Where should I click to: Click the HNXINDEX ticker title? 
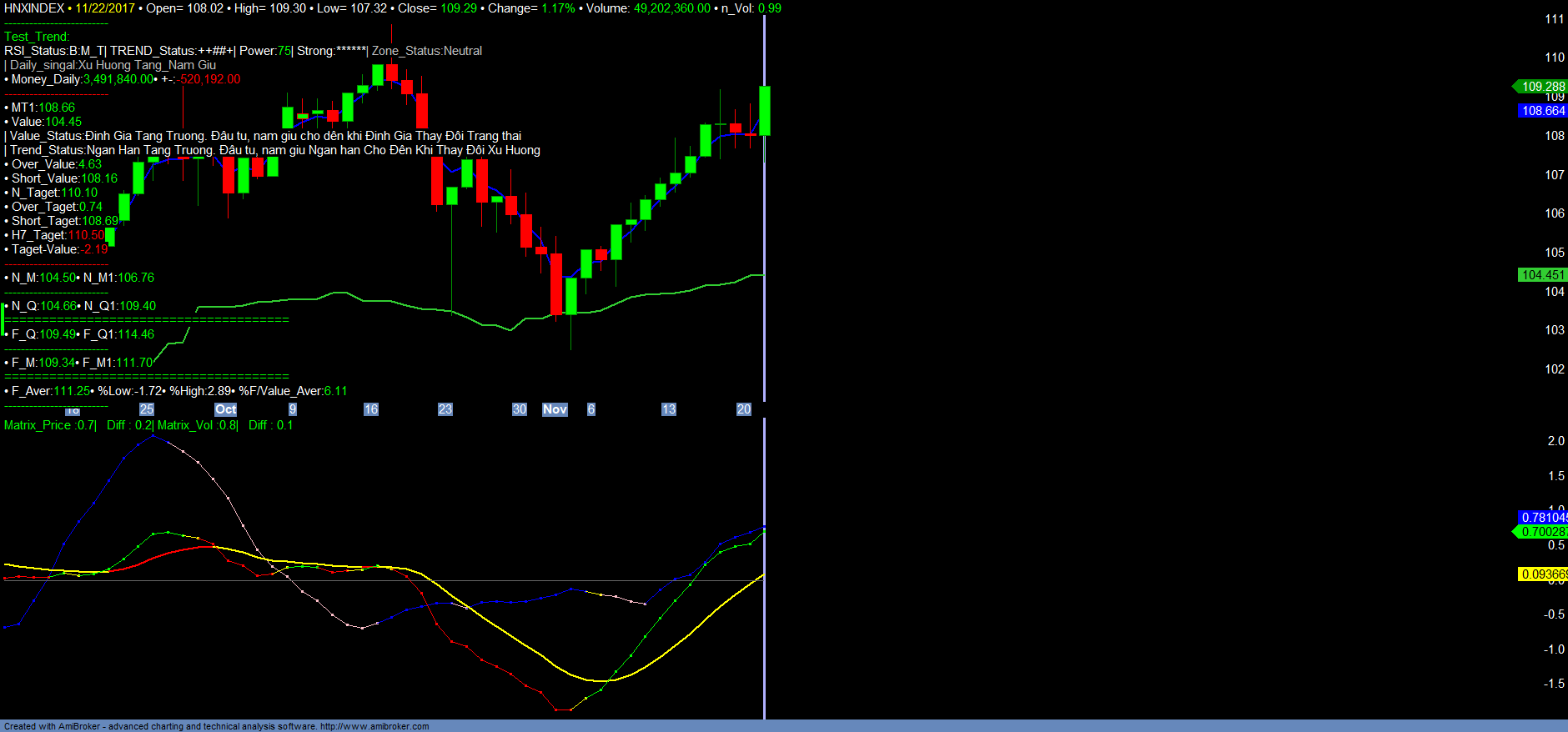[34, 8]
